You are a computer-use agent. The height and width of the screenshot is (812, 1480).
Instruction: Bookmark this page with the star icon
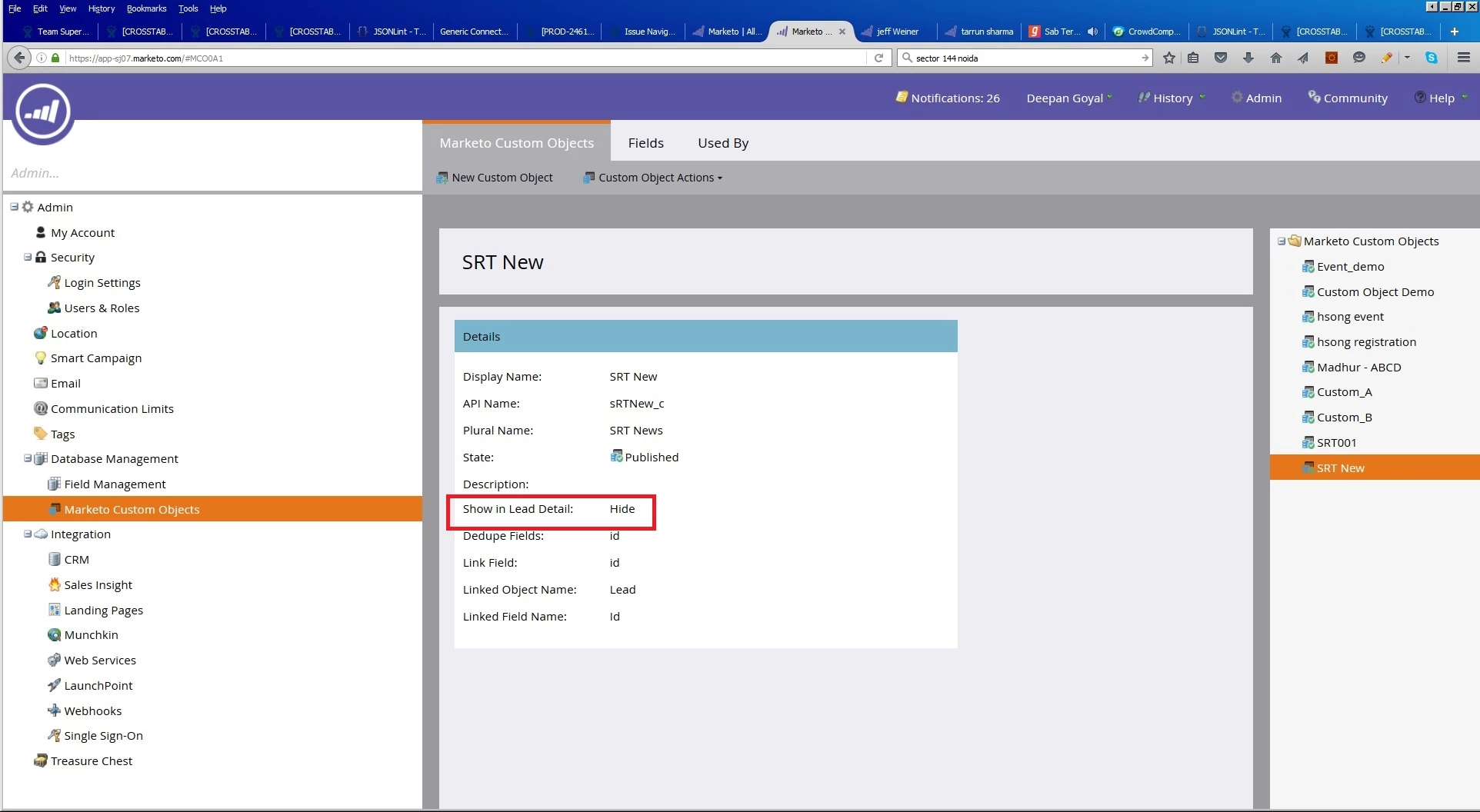[x=1169, y=58]
